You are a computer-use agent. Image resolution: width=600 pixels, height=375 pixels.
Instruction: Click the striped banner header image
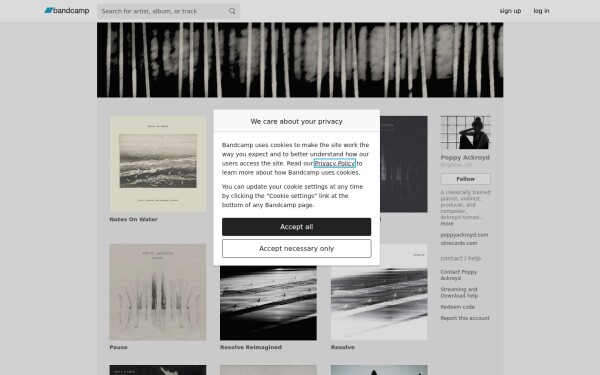click(x=300, y=60)
